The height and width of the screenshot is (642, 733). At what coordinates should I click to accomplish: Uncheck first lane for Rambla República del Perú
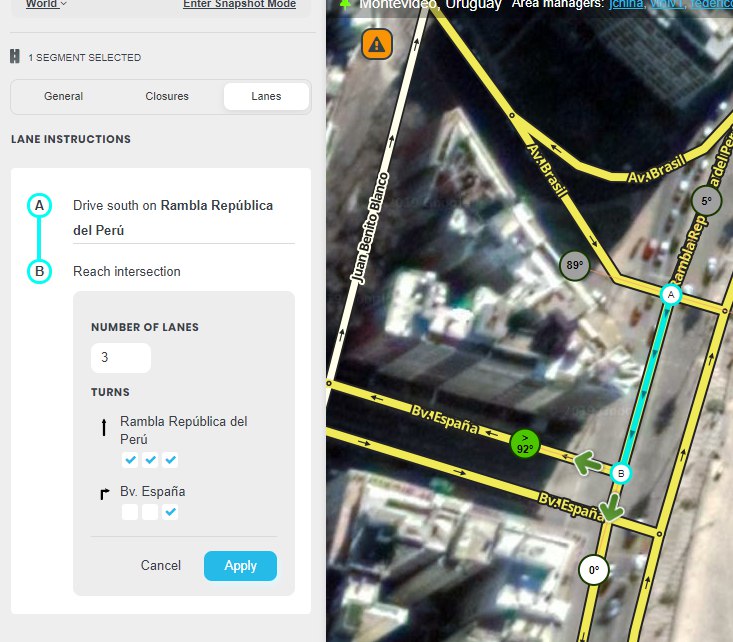coord(130,460)
